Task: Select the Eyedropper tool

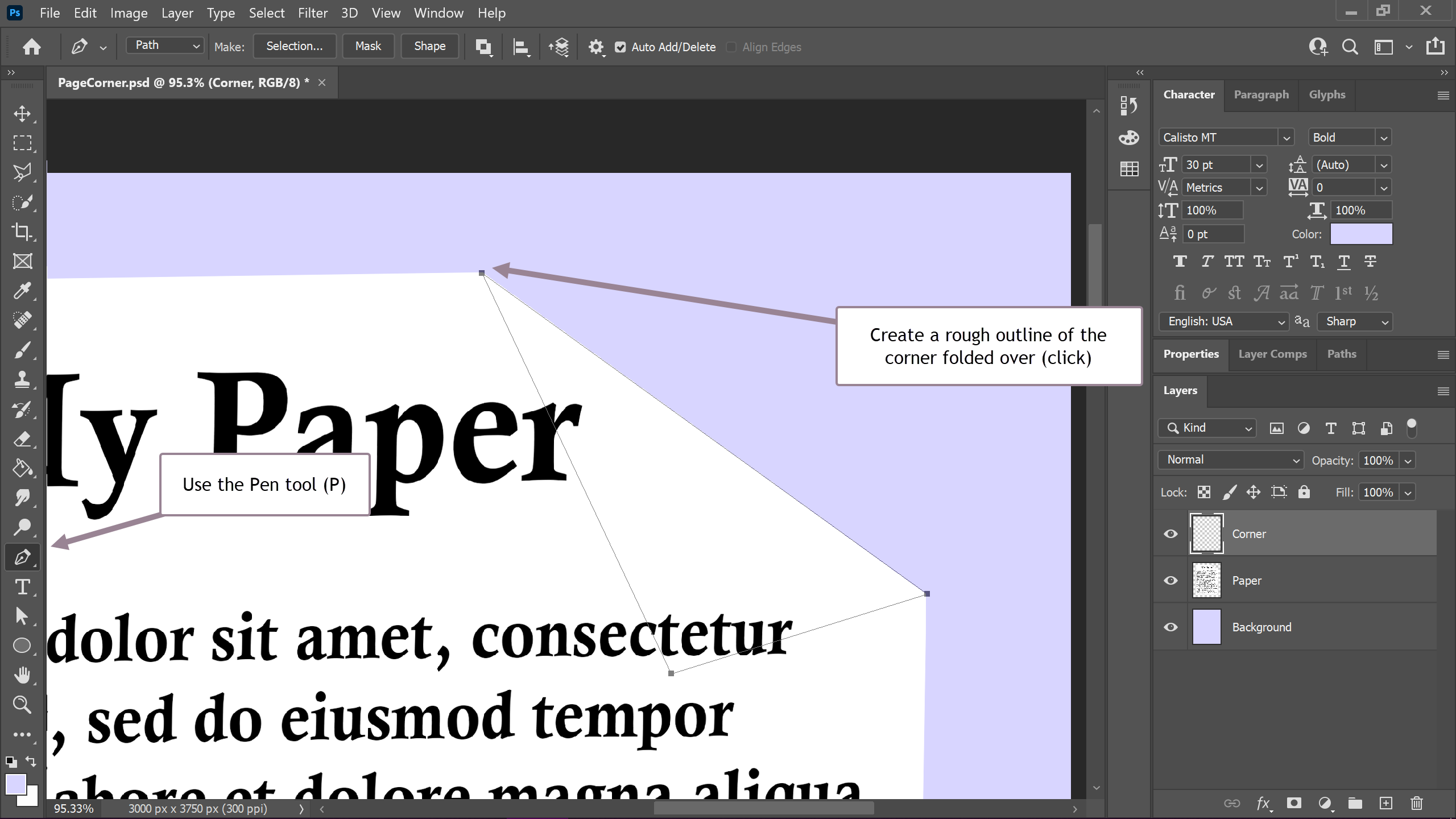Action: click(x=22, y=291)
